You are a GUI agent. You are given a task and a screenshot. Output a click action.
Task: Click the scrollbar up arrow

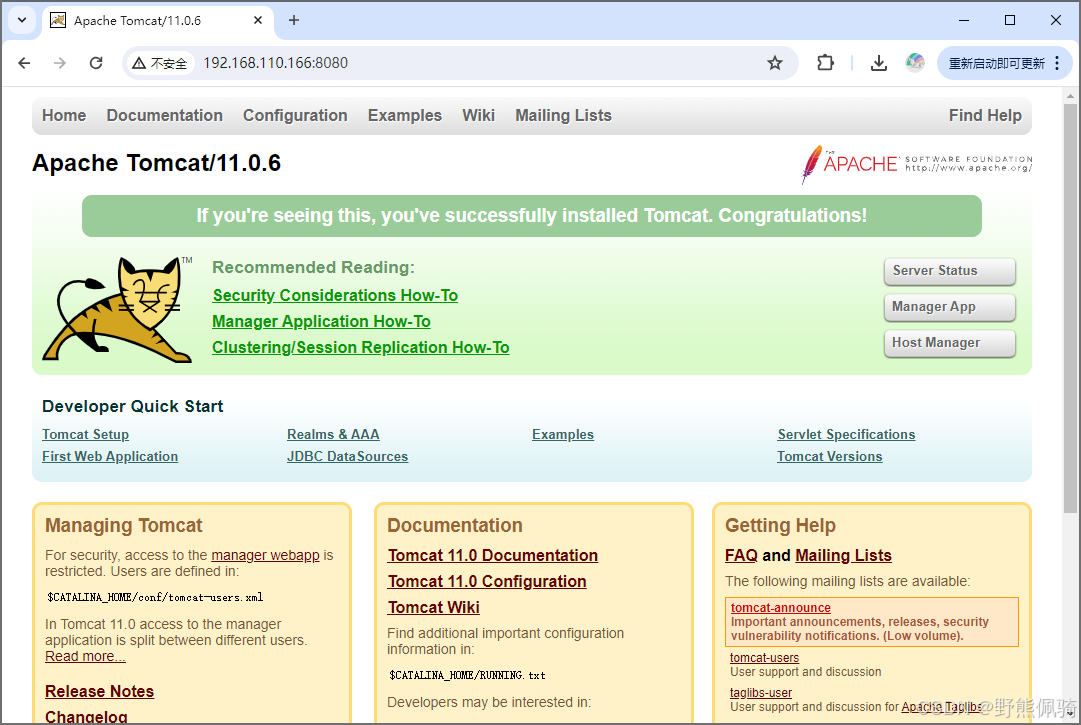[1070, 96]
